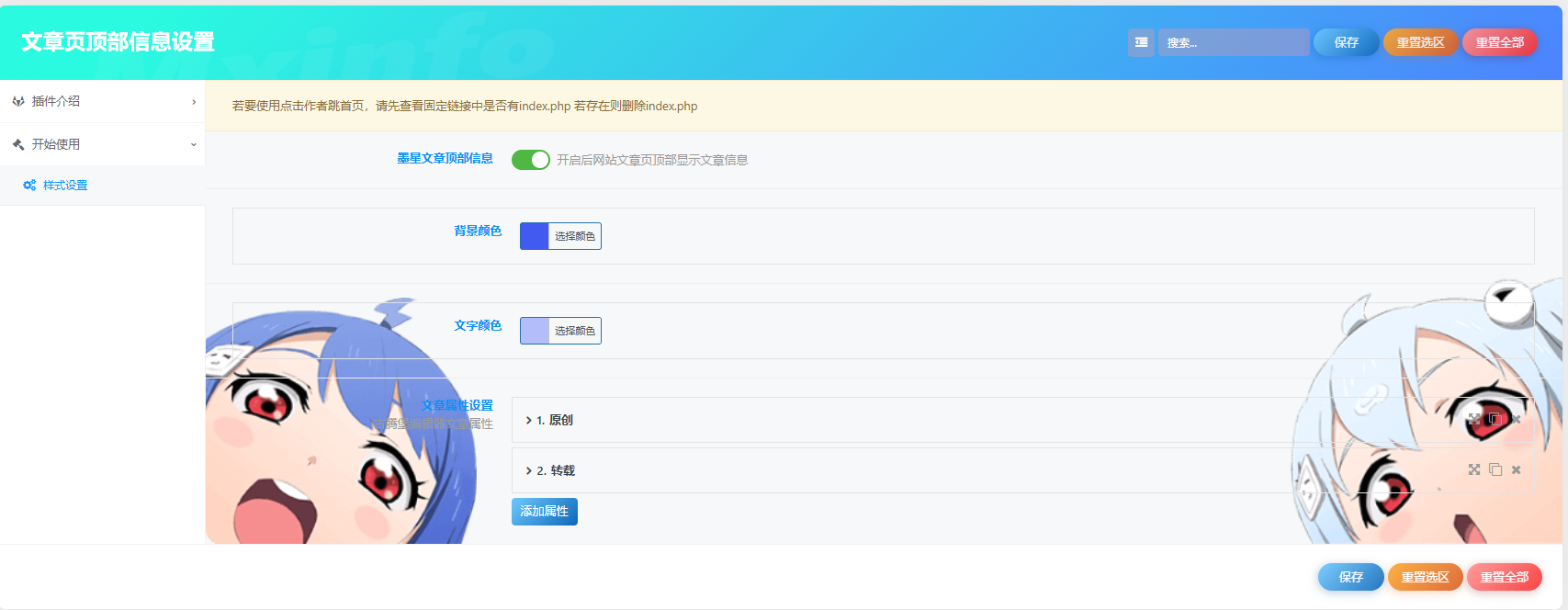Click the 文章页顶部信息设置 title
Viewport: 1568px width, 610px height.
(x=118, y=42)
